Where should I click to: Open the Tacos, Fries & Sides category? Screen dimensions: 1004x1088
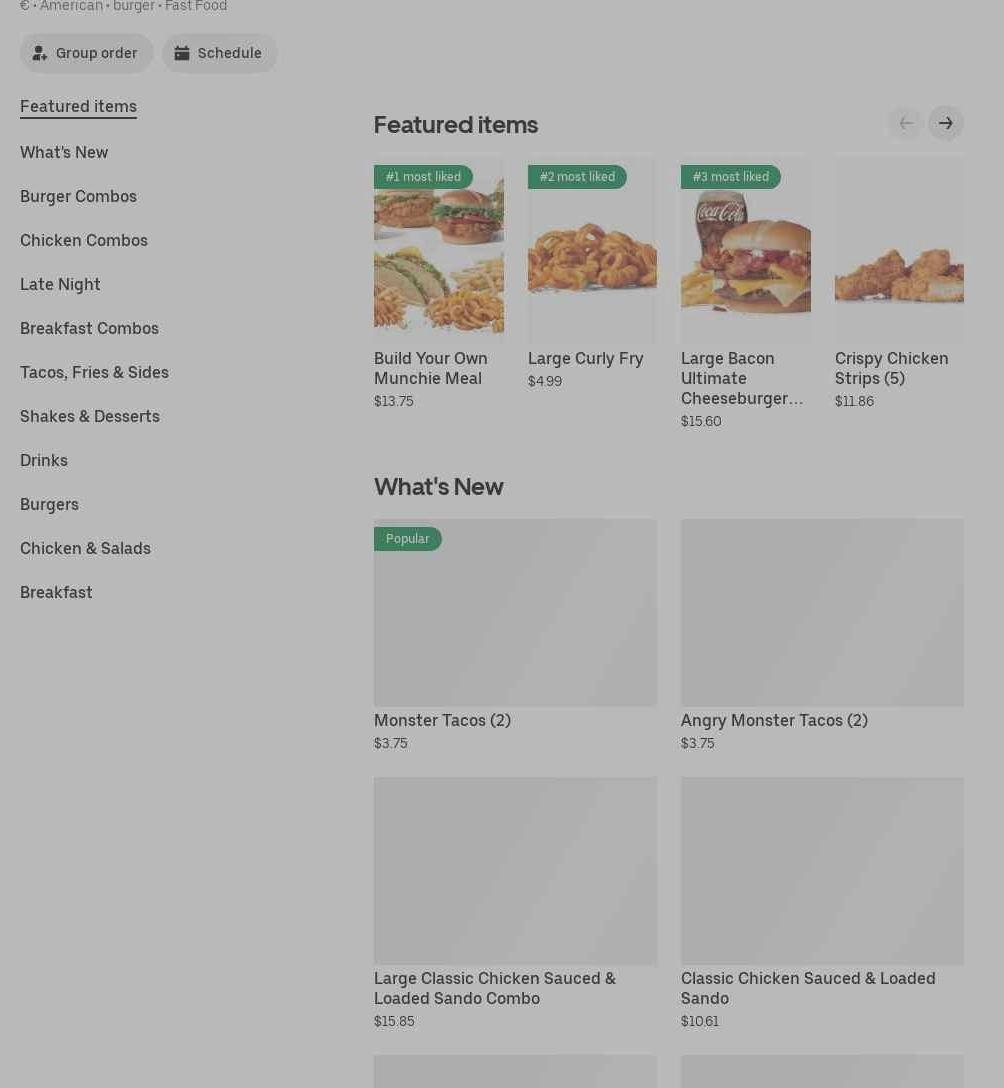(x=94, y=372)
